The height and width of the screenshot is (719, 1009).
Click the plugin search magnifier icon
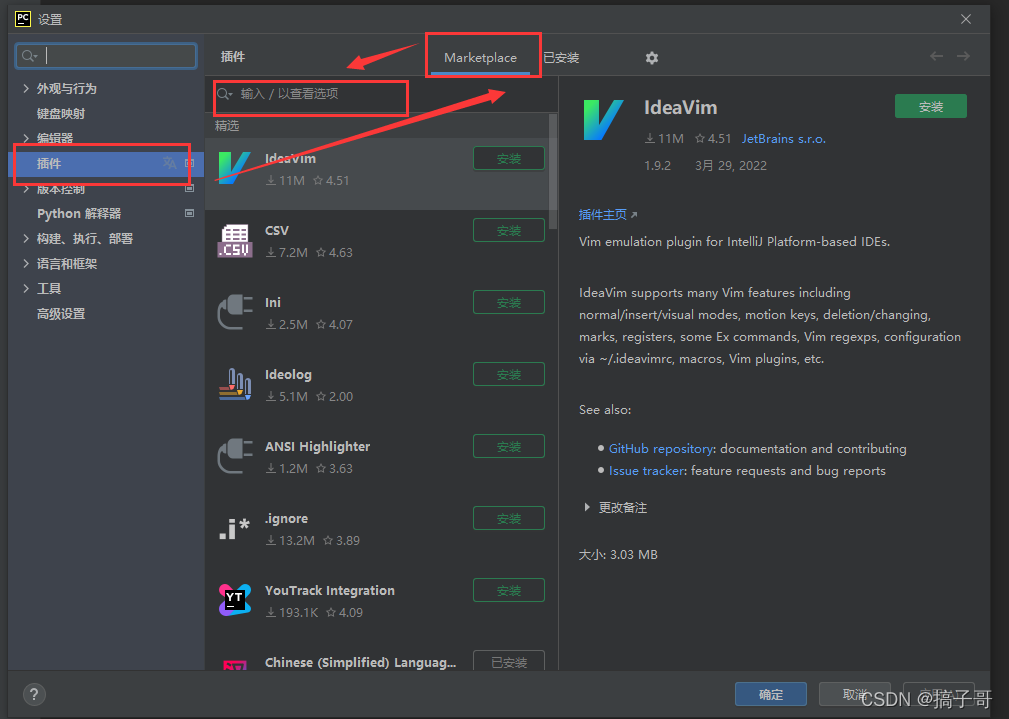click(x=225, y=94)
